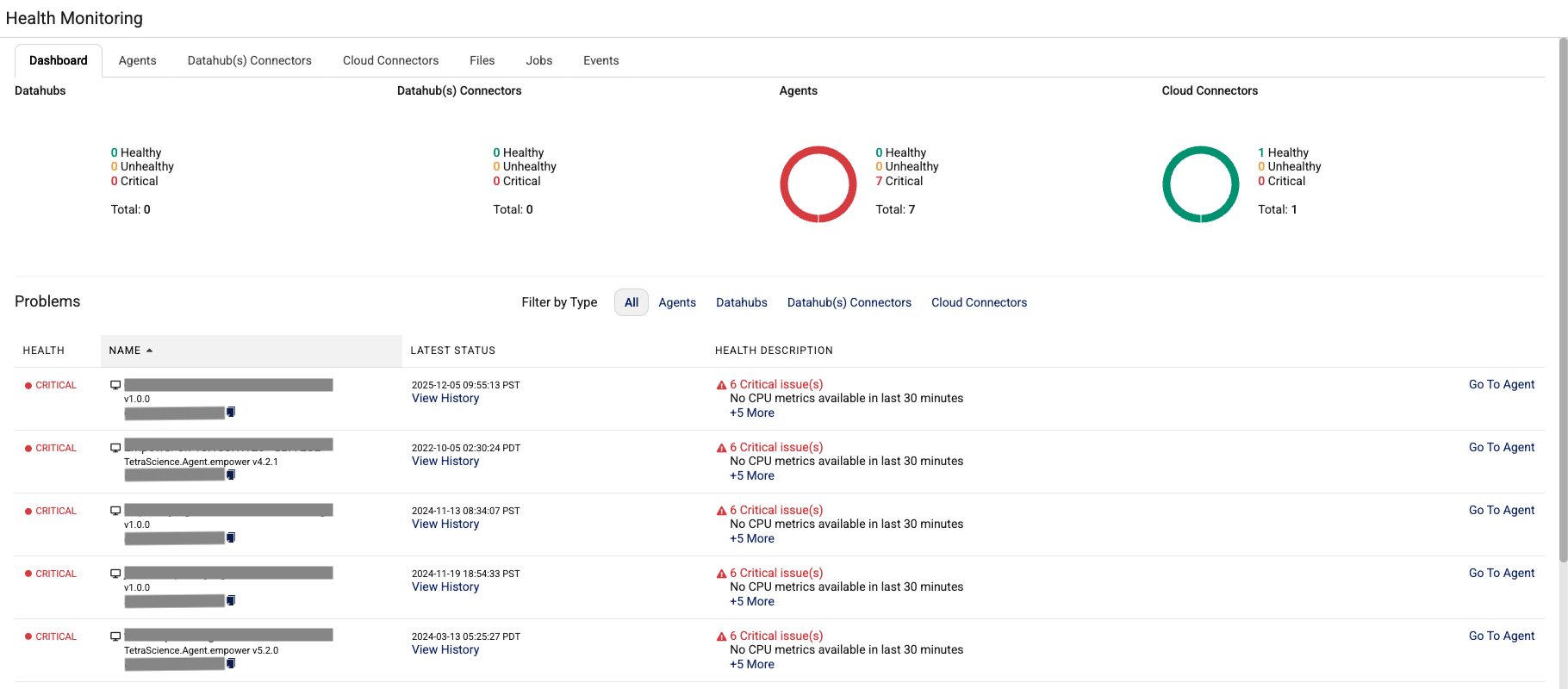Click the red critical dot in the 2025-12-05 row
Viewport: 1568px width, 689px height.
[x=28, y=386]
